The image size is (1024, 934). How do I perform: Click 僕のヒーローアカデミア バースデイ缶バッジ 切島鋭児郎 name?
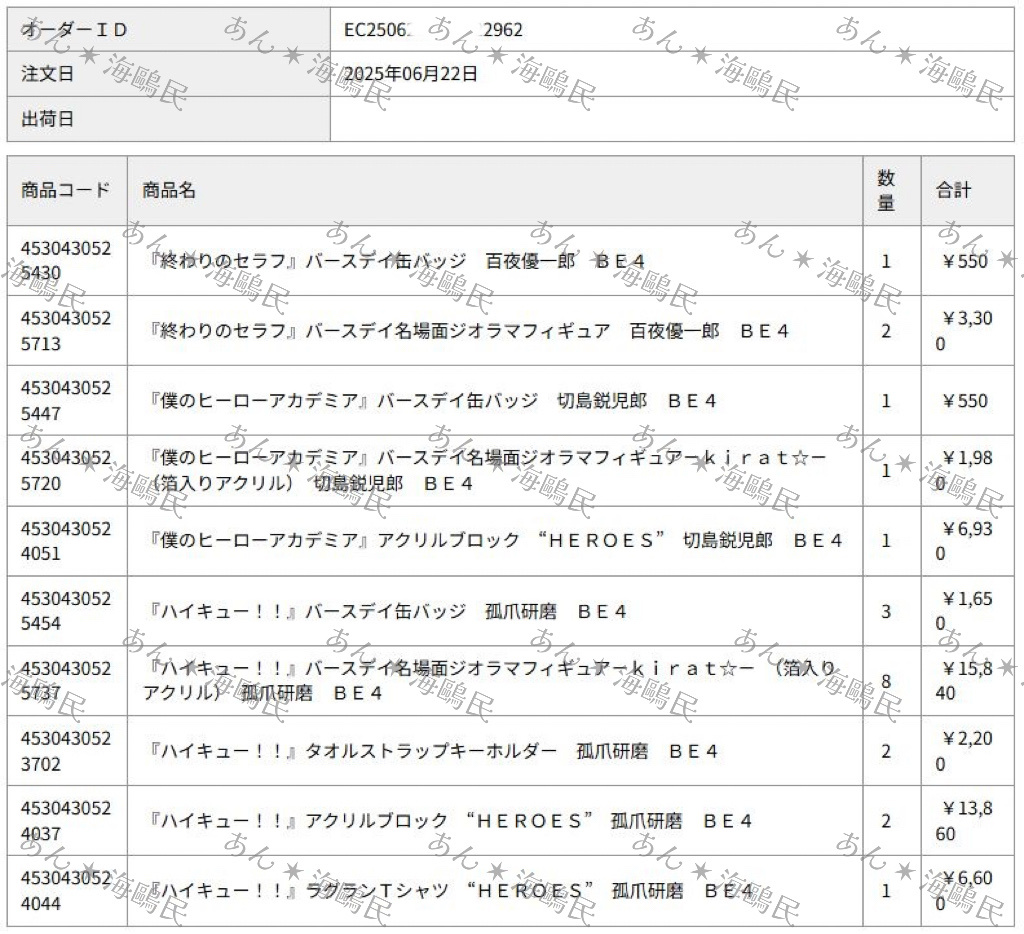pyautogui.click(x=430, y=400)
